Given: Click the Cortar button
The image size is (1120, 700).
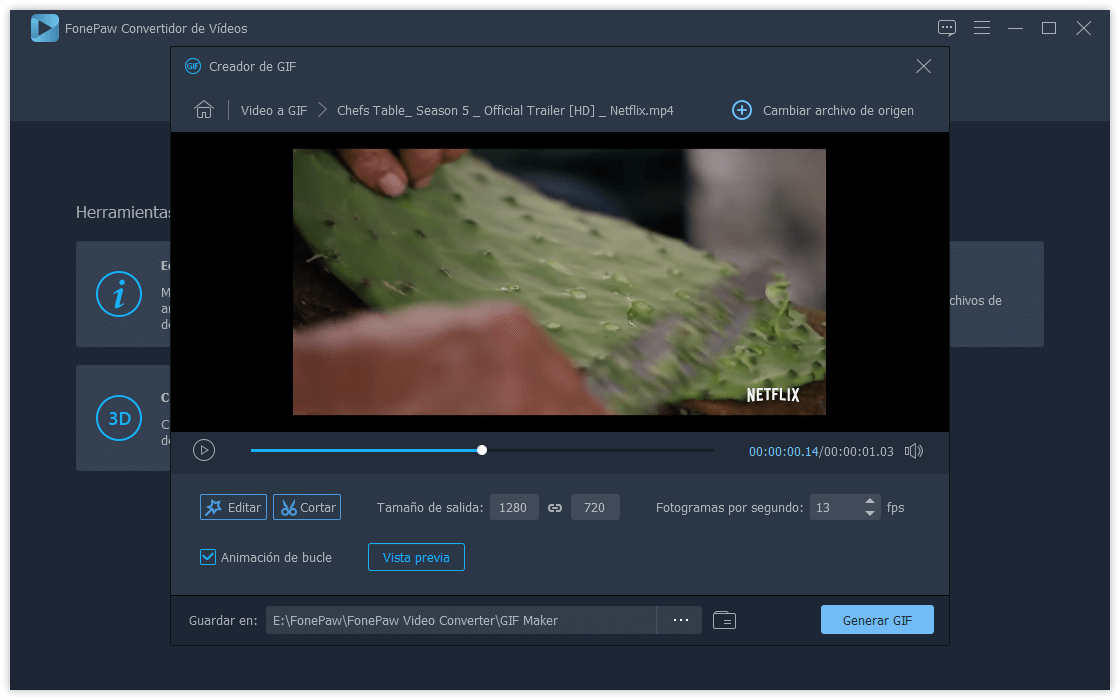Looking at the screenshot, I should pyautogui.click(x=306, y=507).
